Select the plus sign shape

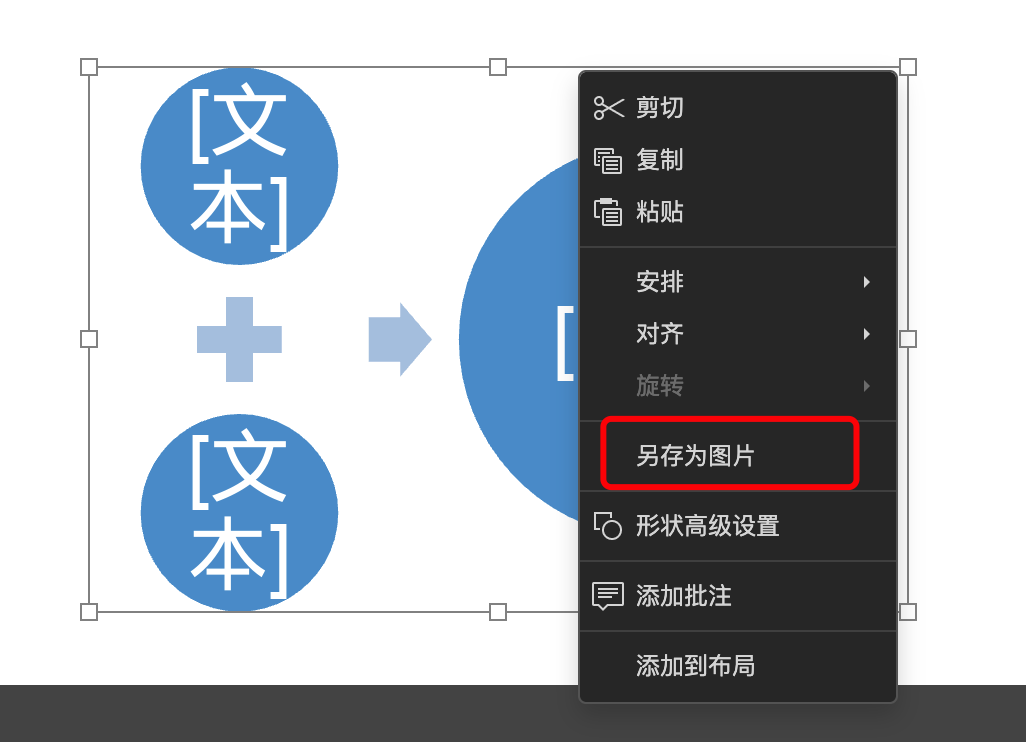(239, 339)
